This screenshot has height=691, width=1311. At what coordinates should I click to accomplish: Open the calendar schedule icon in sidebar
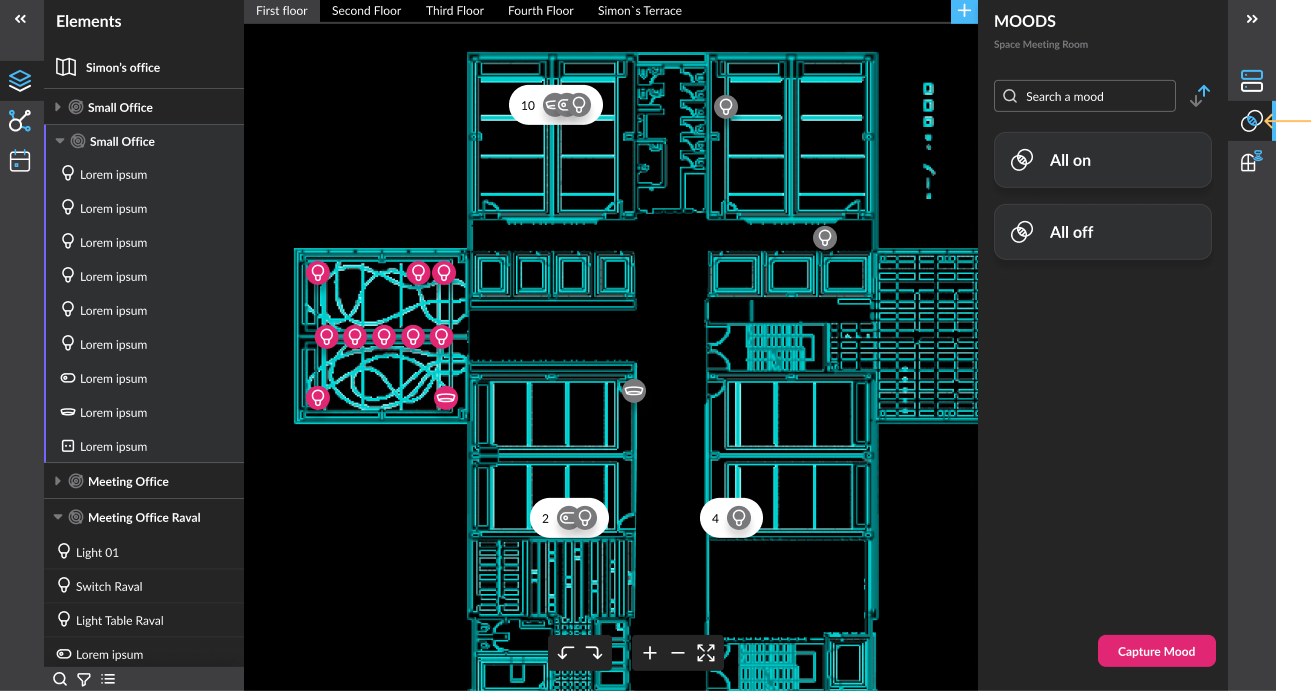click(x=20, y=161)
